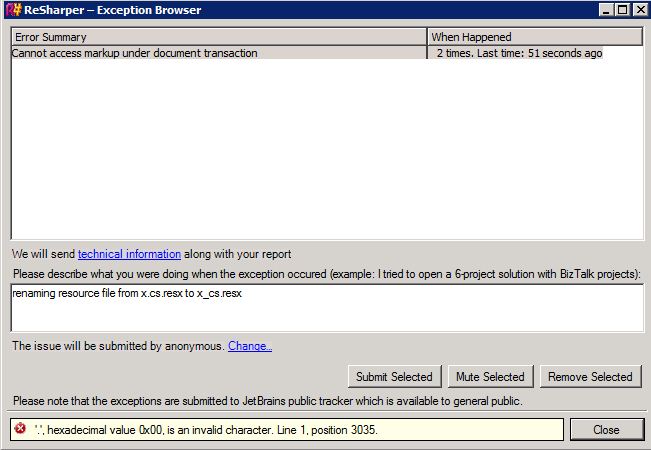
Task: Click the 'Please describe what you were doing' label
Action: (327, 274)
